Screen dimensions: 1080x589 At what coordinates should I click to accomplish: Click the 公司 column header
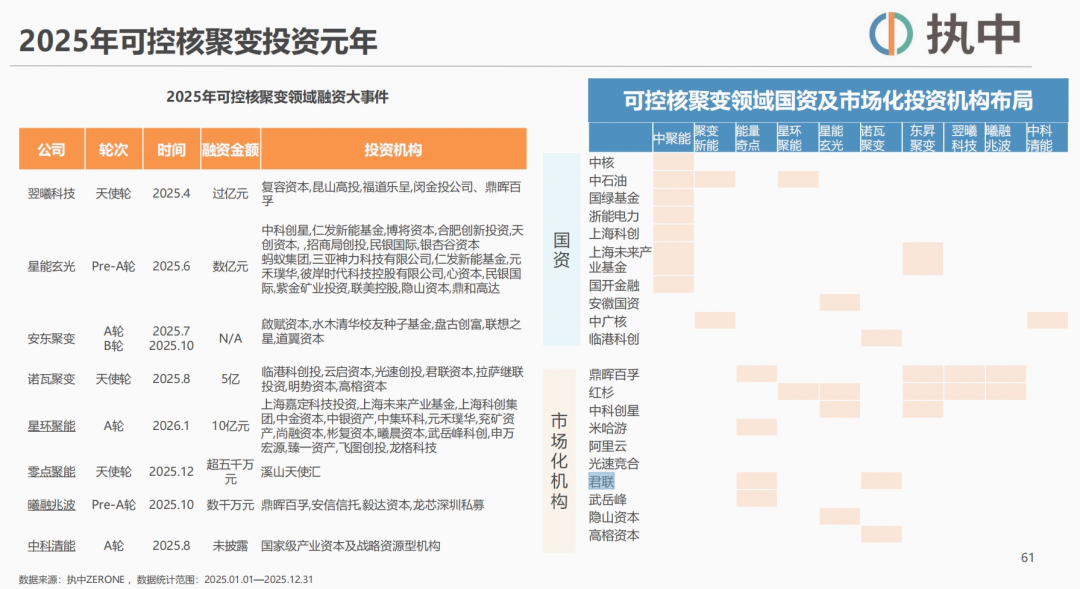click(51, 150)
